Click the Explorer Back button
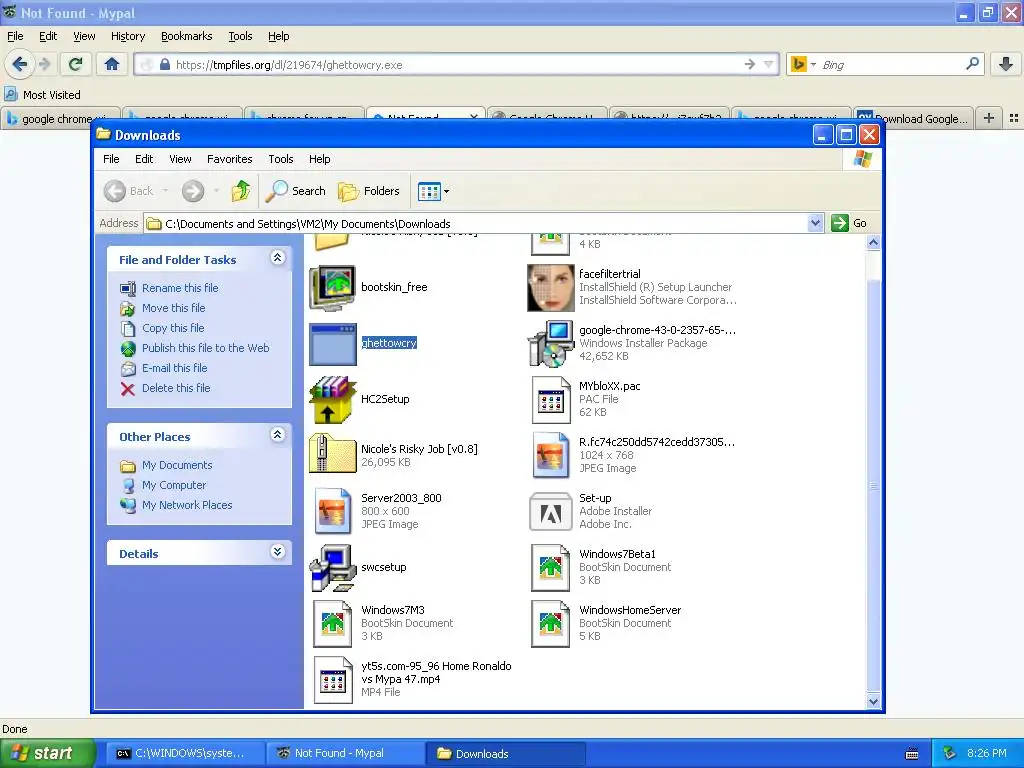Screen dimensions: 1024x768 click(x=129, y=191)
